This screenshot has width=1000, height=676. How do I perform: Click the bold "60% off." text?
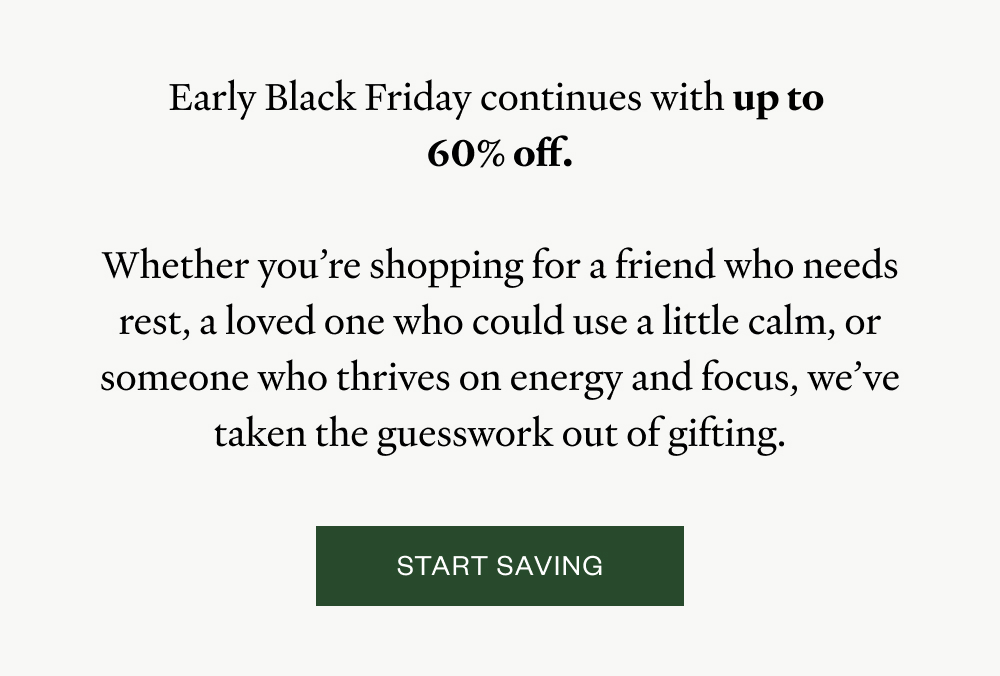[x=499, y=154]
